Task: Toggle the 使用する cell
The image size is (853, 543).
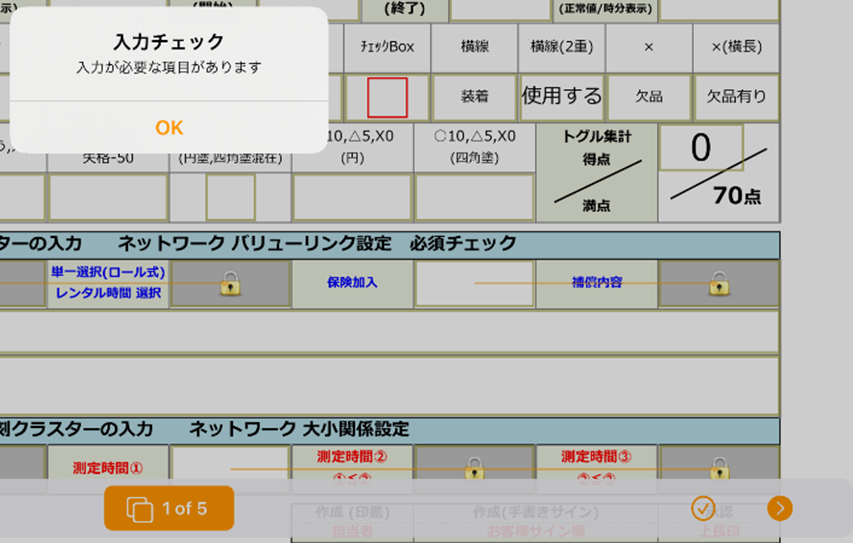Action: tap(562, 97)
